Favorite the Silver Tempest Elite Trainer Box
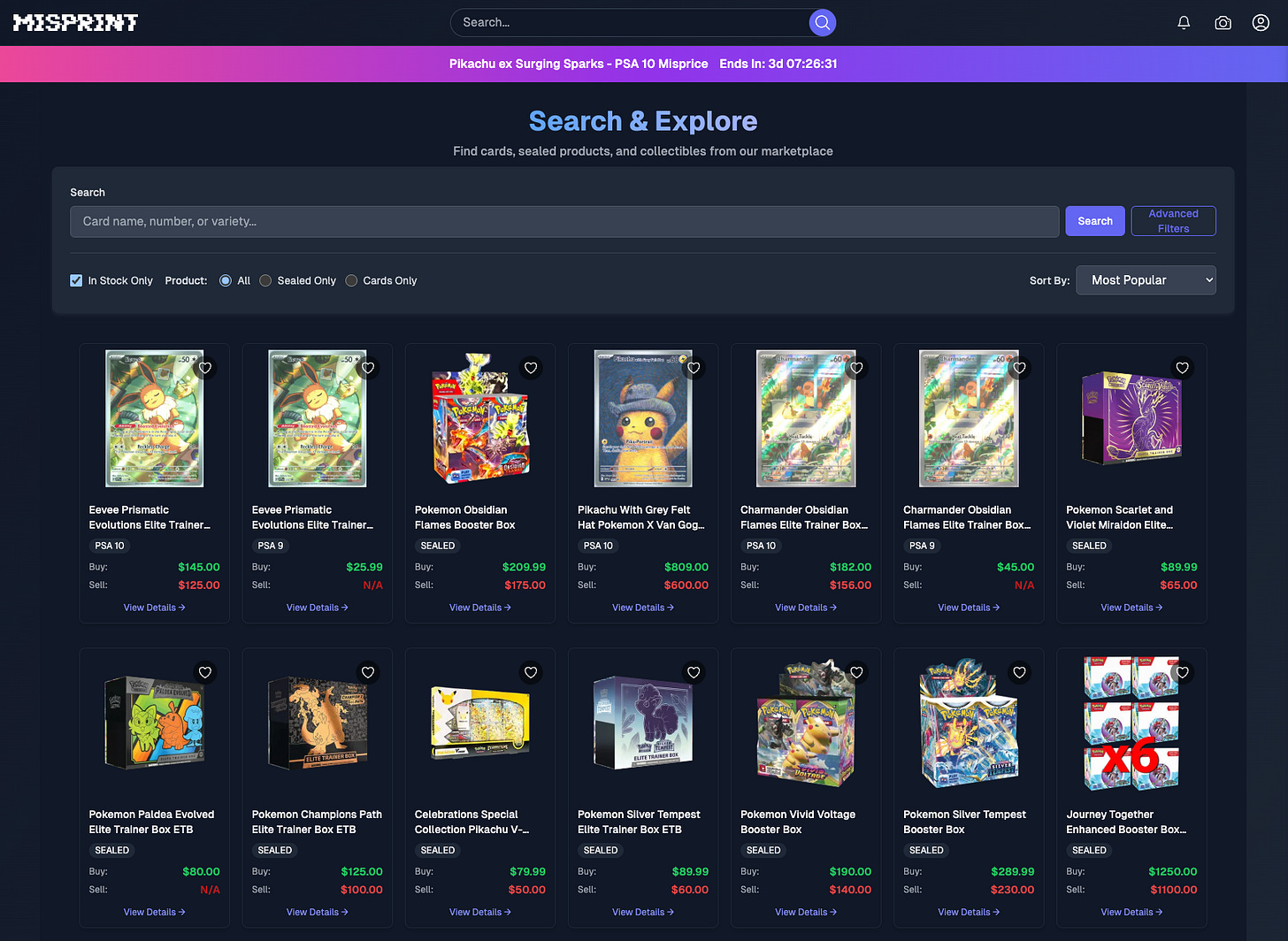Viewport: 1288px width, 941px height. click(x=694, y=672)
